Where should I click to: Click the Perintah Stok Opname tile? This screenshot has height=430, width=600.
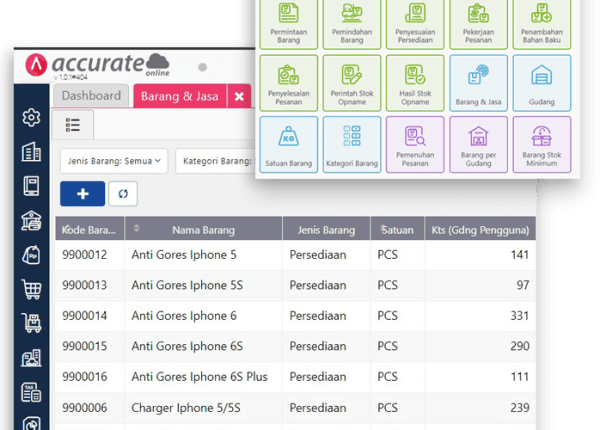pos(349,83)
